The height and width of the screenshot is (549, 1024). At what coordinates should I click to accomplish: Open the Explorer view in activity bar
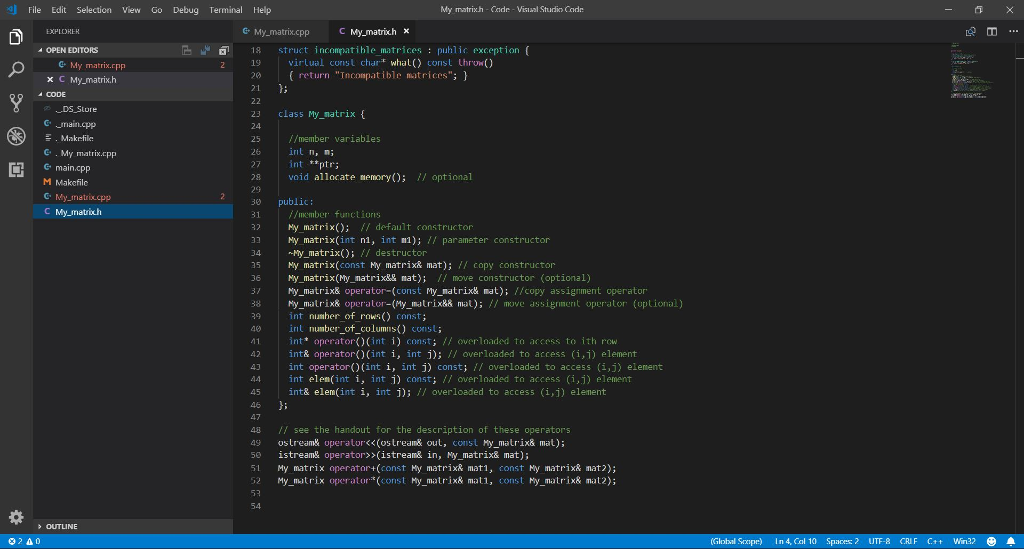pos(16,37)
